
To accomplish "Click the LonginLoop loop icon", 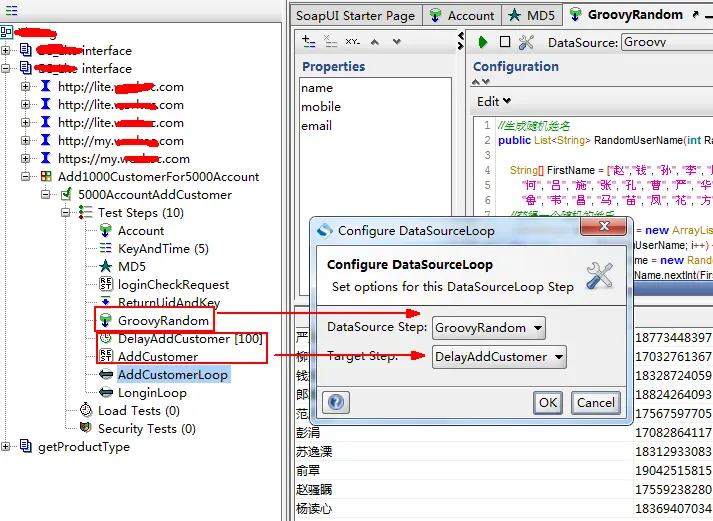I will 106,392.
